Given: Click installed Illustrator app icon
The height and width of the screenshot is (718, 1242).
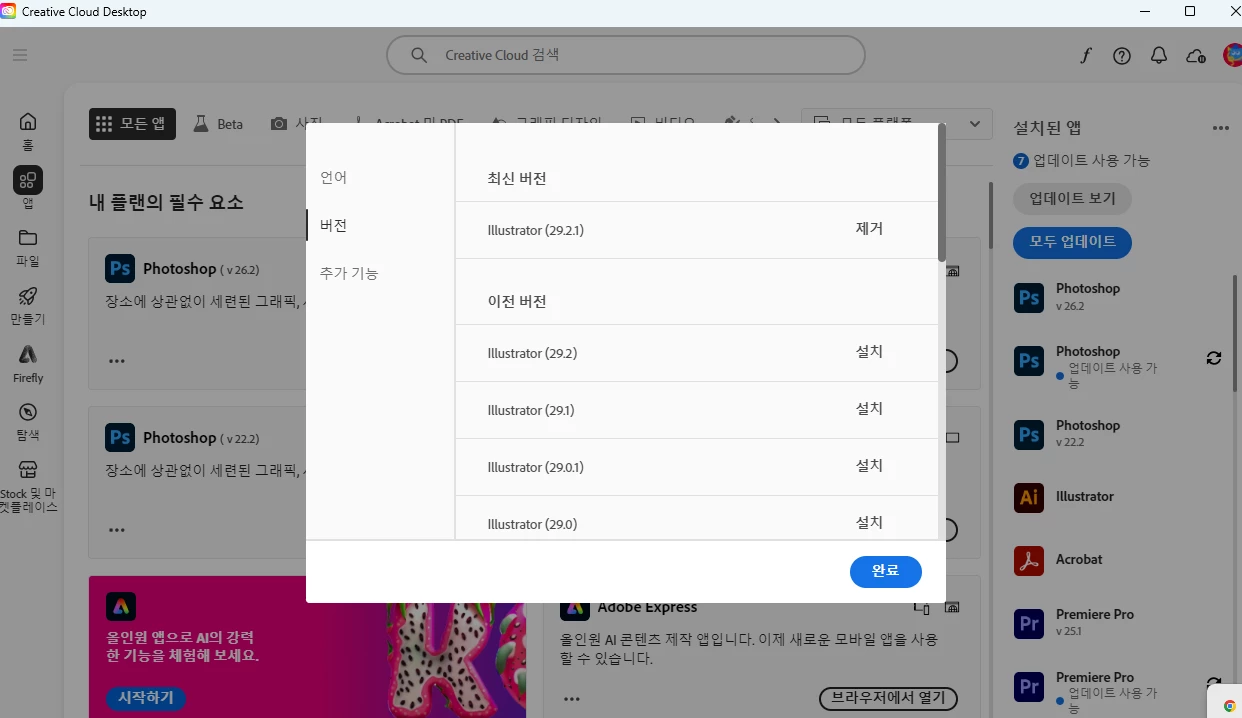Looking at the screenshot, I should click(x=1029, y=497).
